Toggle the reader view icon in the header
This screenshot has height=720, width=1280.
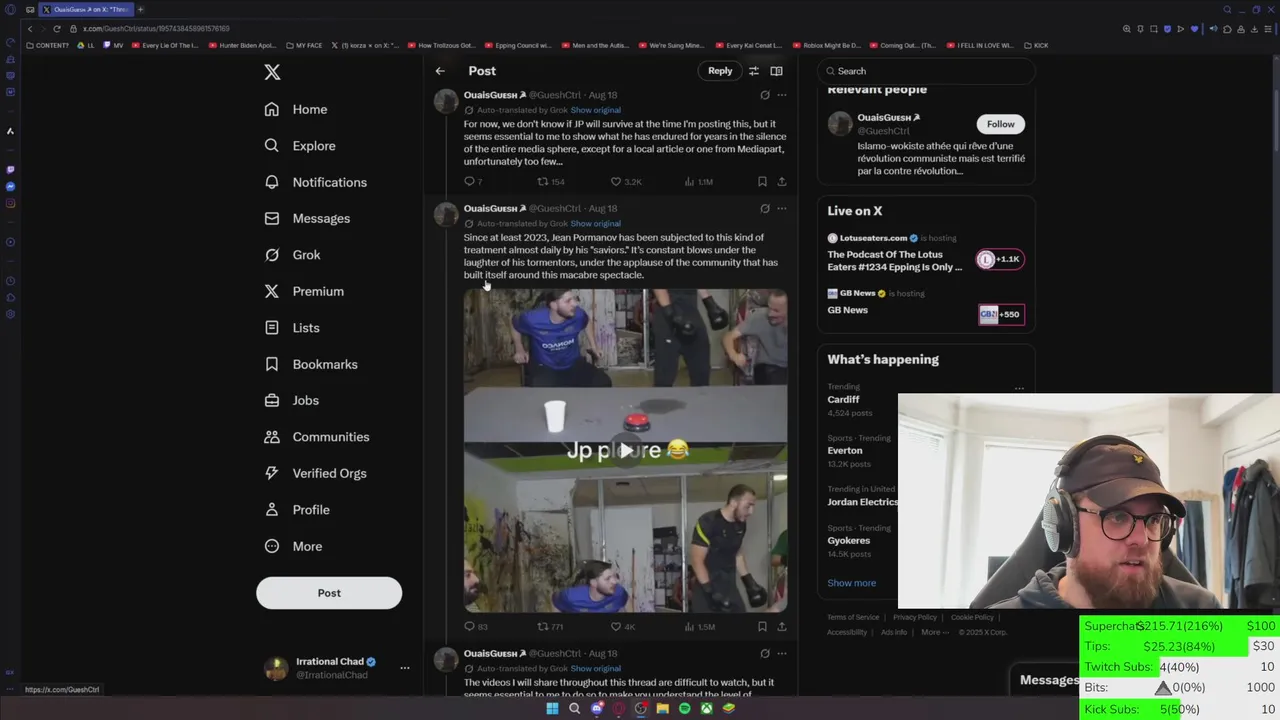coord(776,71)
